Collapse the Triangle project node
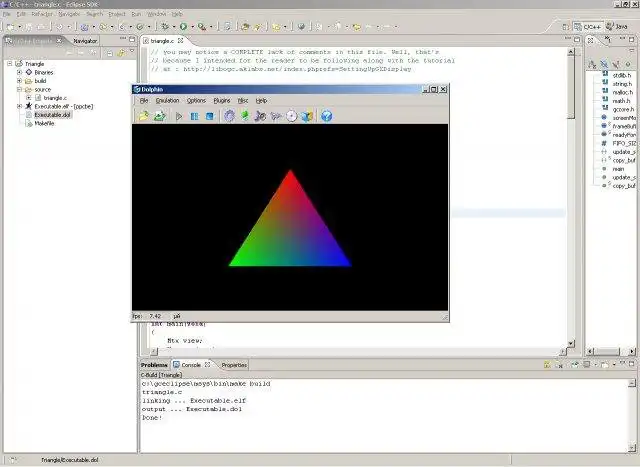The height and width of the screenshot is (467, 640). click(x=9, y=64)
